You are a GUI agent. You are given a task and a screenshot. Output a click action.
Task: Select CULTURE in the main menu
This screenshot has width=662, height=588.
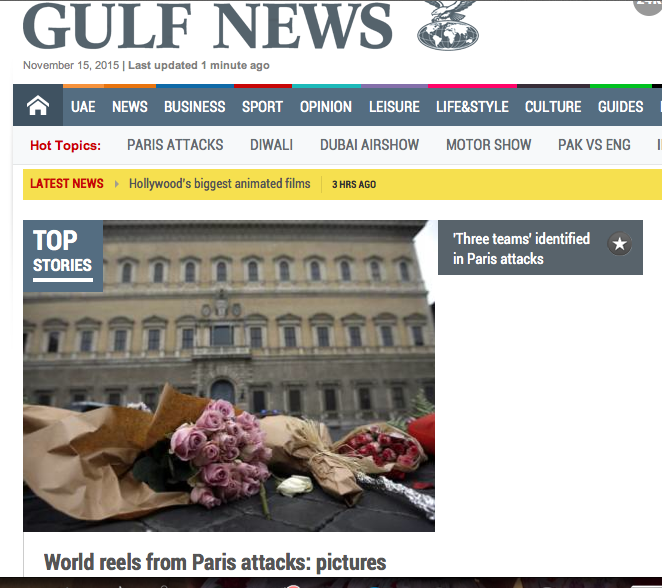click(553, 107)
